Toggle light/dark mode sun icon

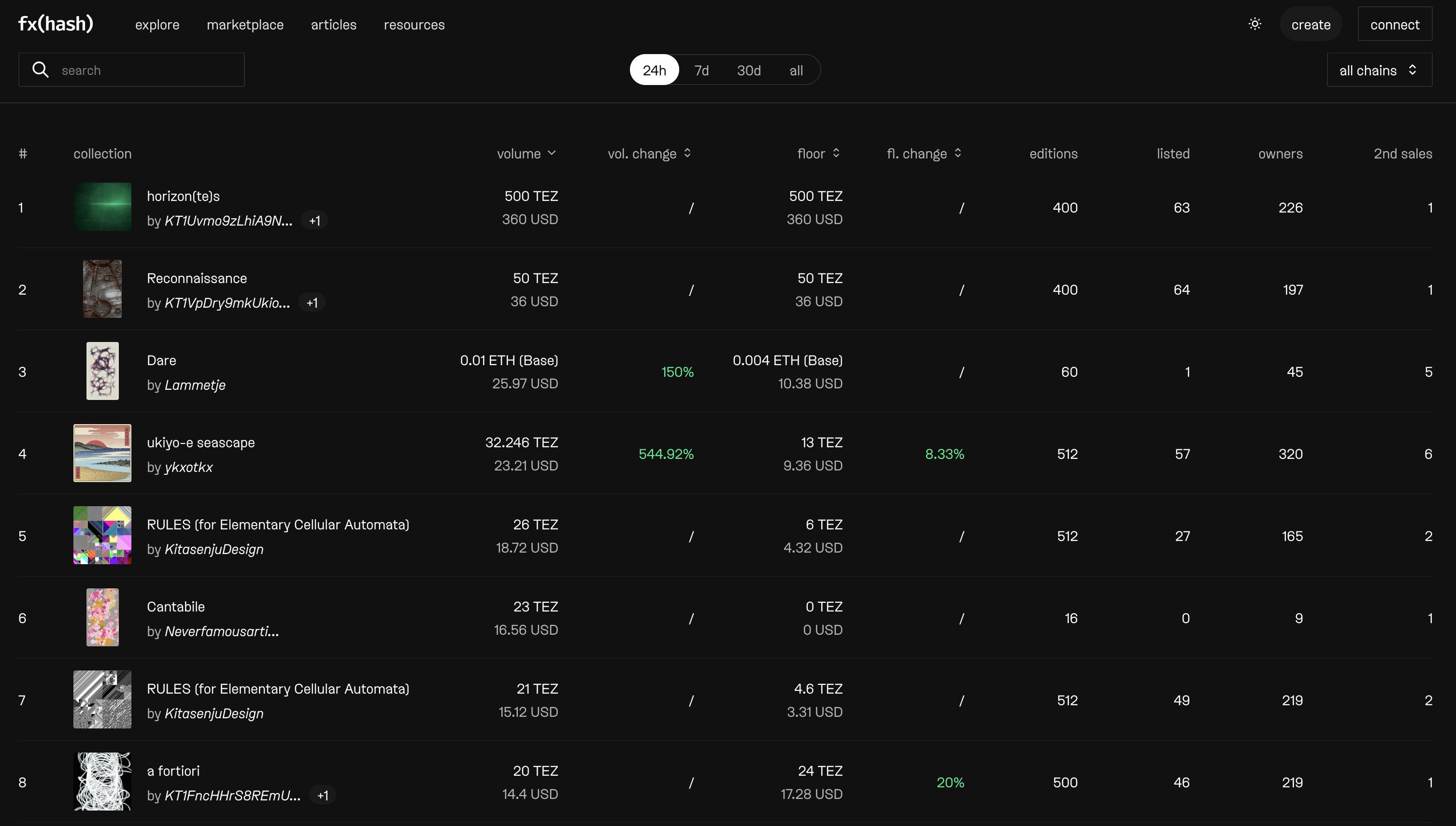click(1255, 23)
